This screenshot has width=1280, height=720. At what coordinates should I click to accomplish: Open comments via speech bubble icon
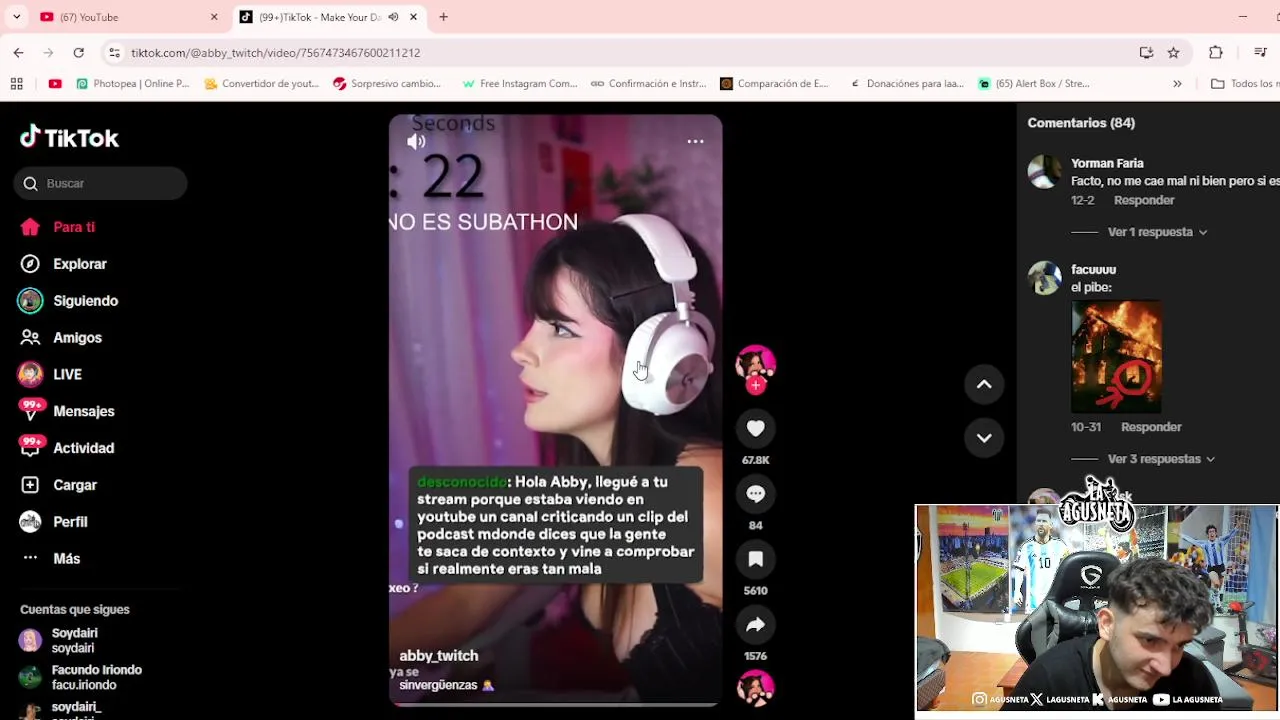756,494
